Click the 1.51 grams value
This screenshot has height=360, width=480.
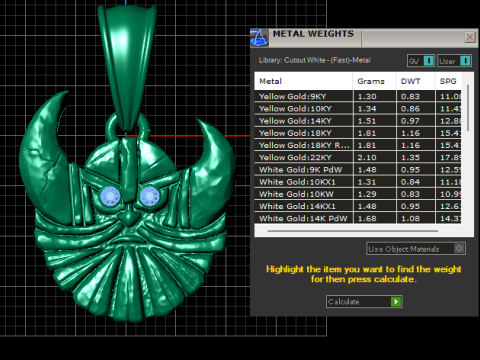[367, 121]
